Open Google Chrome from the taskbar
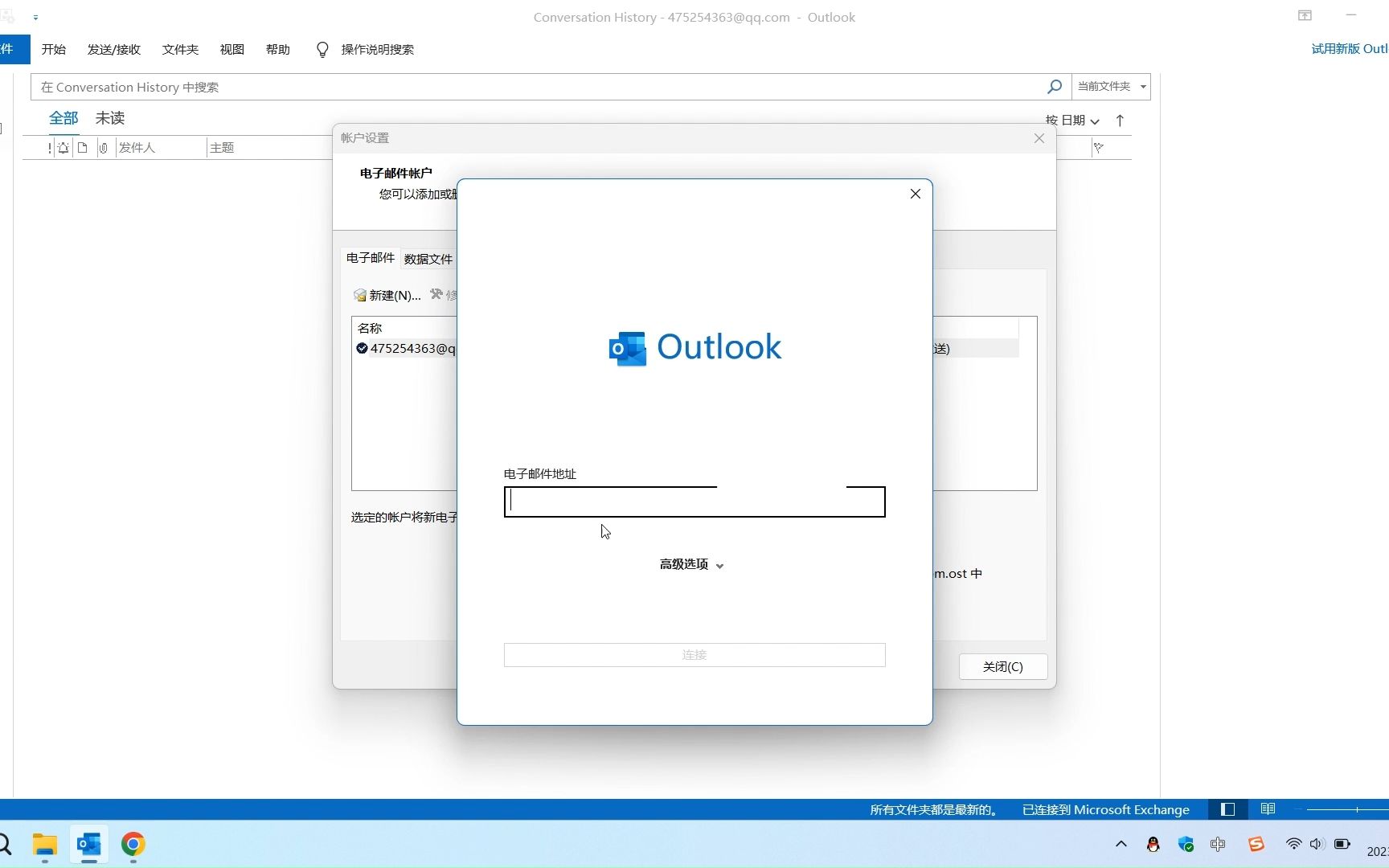Screen dimensions: 1389x868 tap(133, 844)
